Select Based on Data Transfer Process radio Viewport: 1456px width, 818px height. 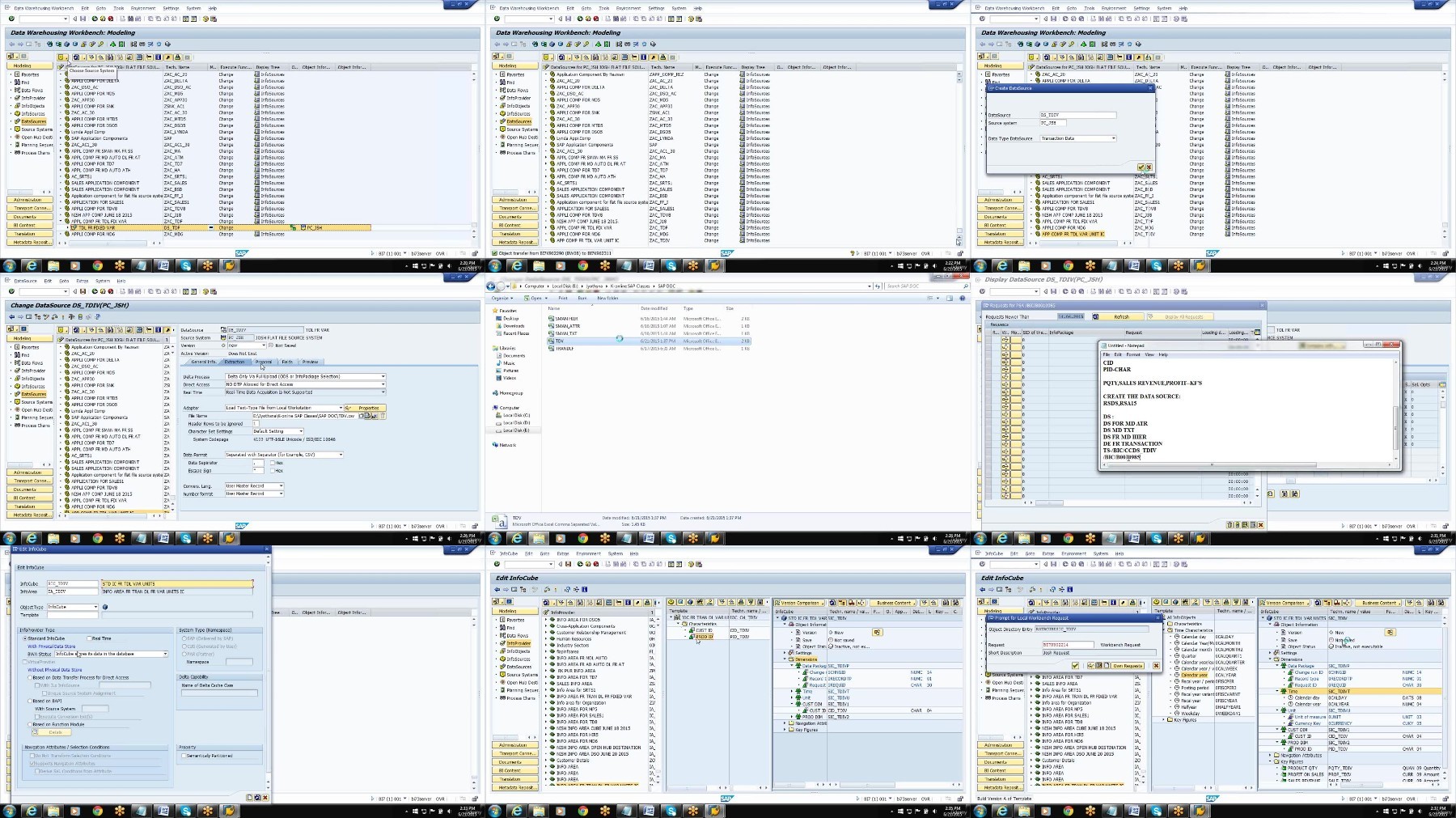click(30, 677)
